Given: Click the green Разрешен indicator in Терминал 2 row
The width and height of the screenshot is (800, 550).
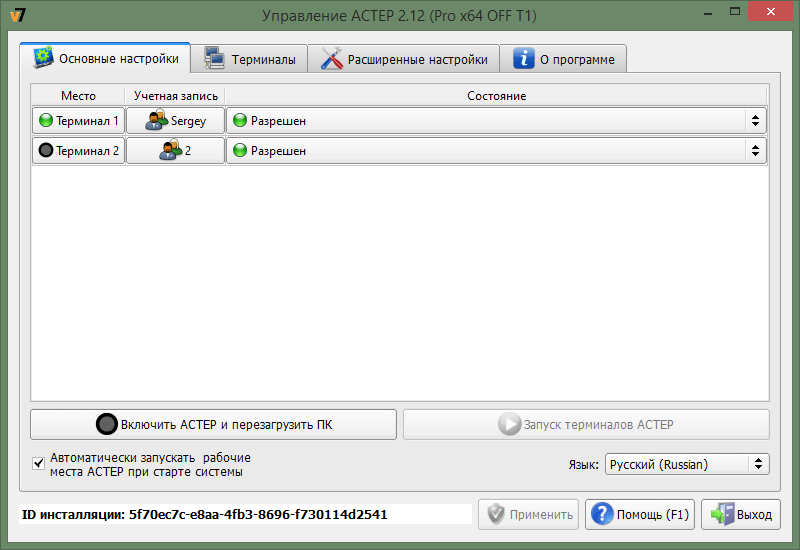Looking at the screenshot, I should tap(240, 150).
